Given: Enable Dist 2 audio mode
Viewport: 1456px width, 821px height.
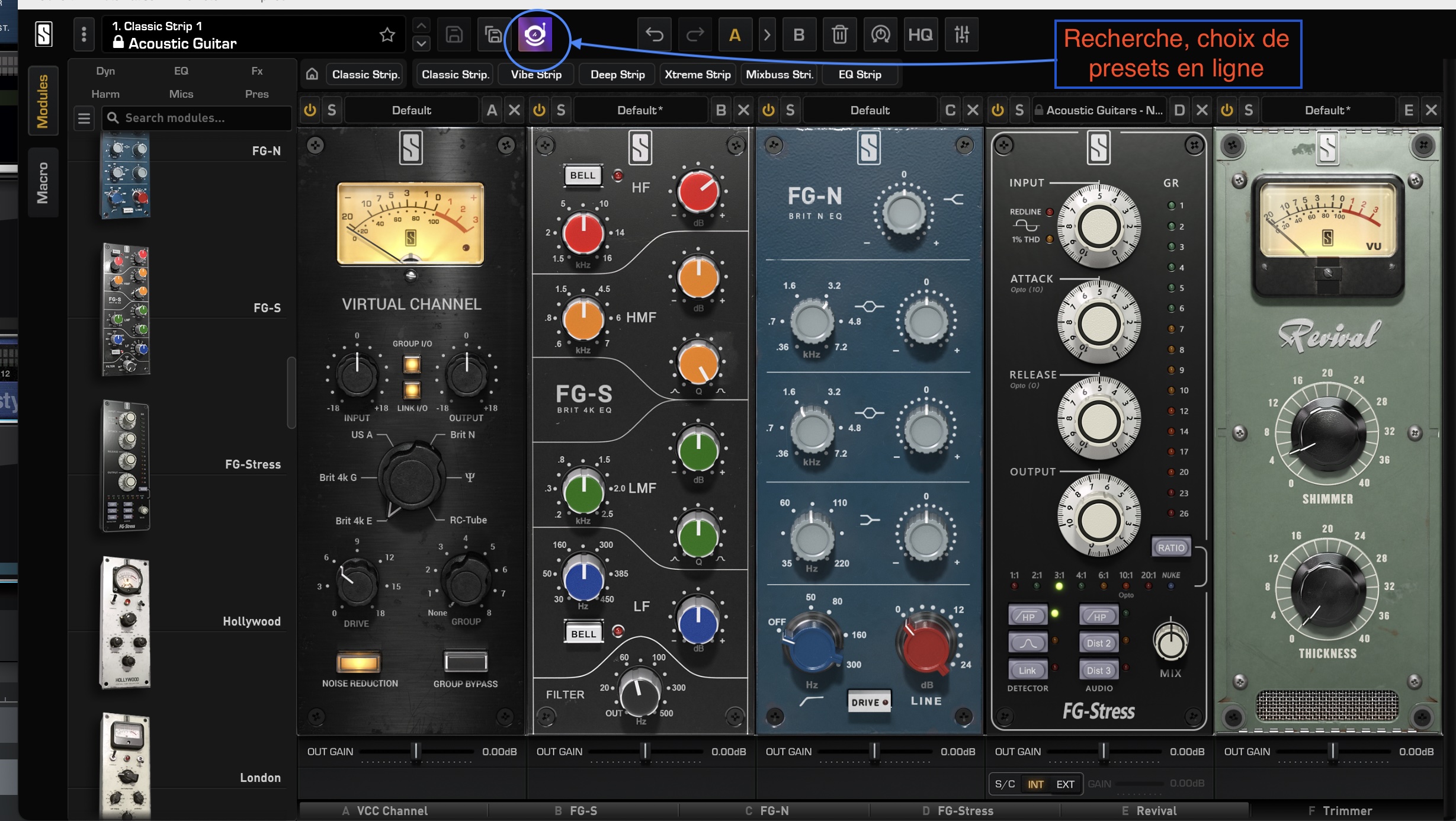Looking at the screenshot, I should 1098,643.
